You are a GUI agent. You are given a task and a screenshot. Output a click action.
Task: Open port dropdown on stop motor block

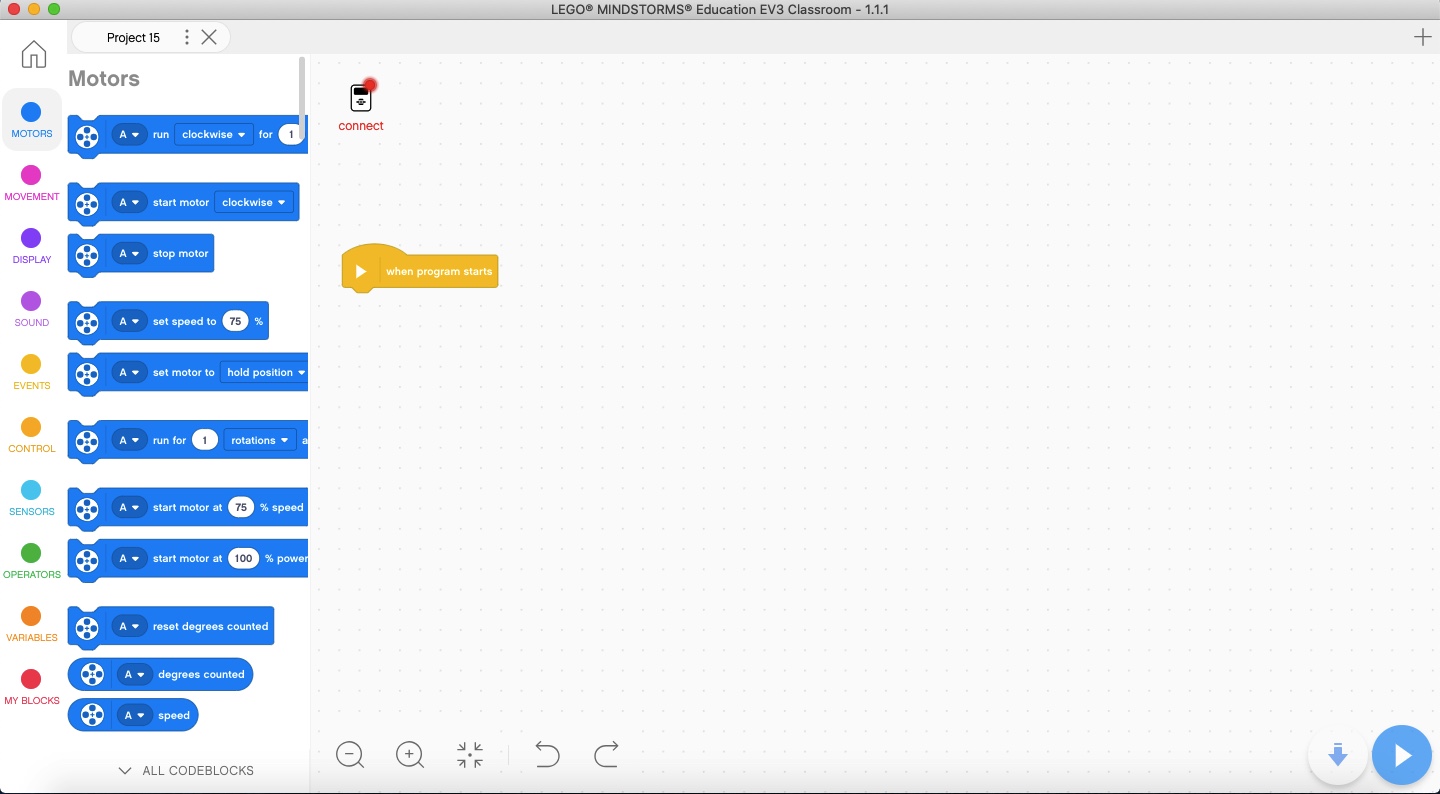coord(129,254)
